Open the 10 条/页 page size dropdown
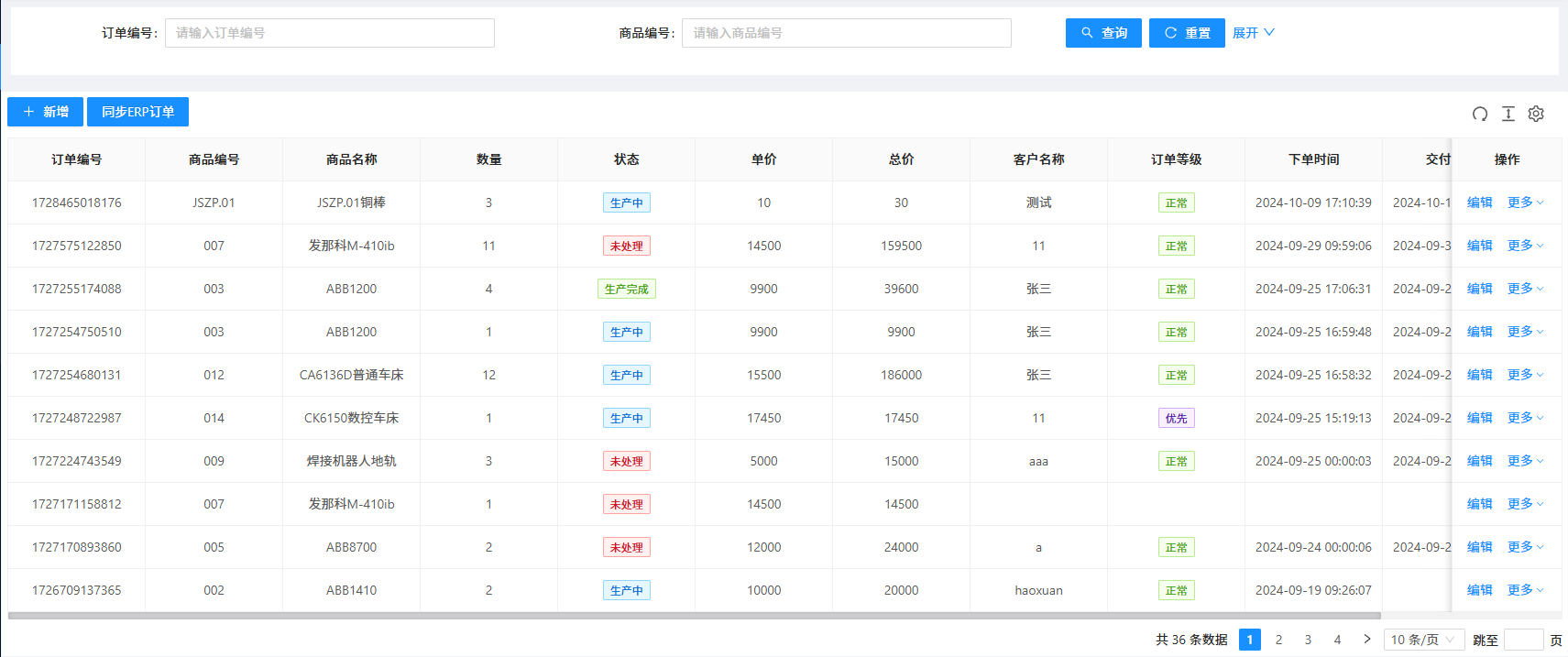1568x657 pixels. (1424, 640)
